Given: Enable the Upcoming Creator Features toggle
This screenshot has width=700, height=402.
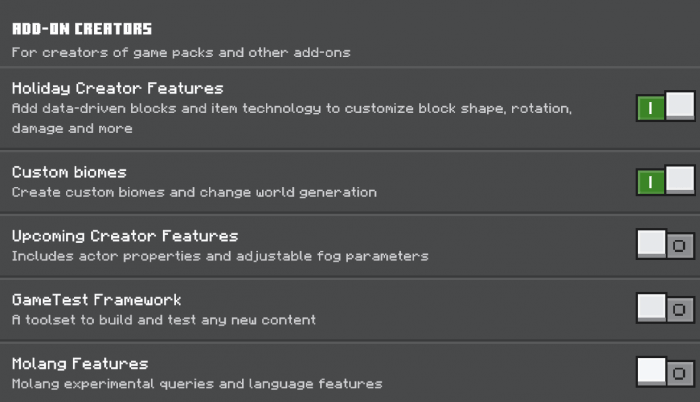Looking at the screenshot, I should click(665, 245).
